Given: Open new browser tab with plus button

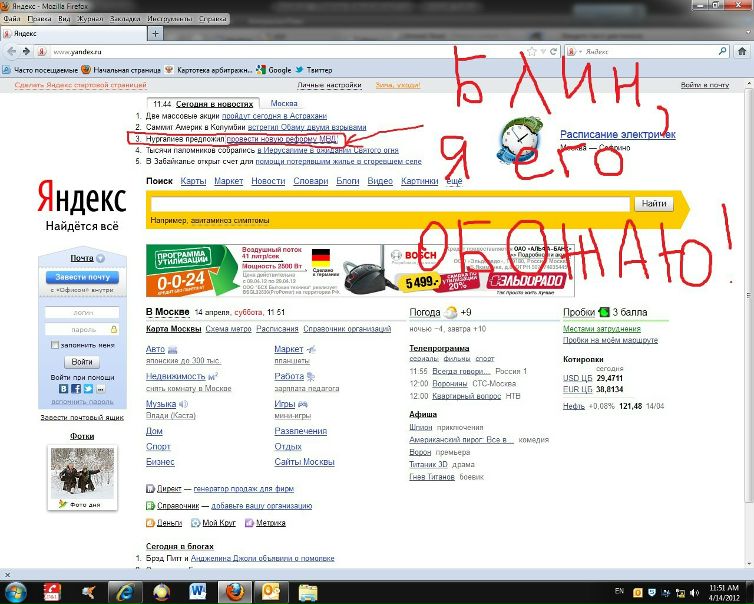Looking at the screenshot, I should pyautogui.click(x=155, y=33).
